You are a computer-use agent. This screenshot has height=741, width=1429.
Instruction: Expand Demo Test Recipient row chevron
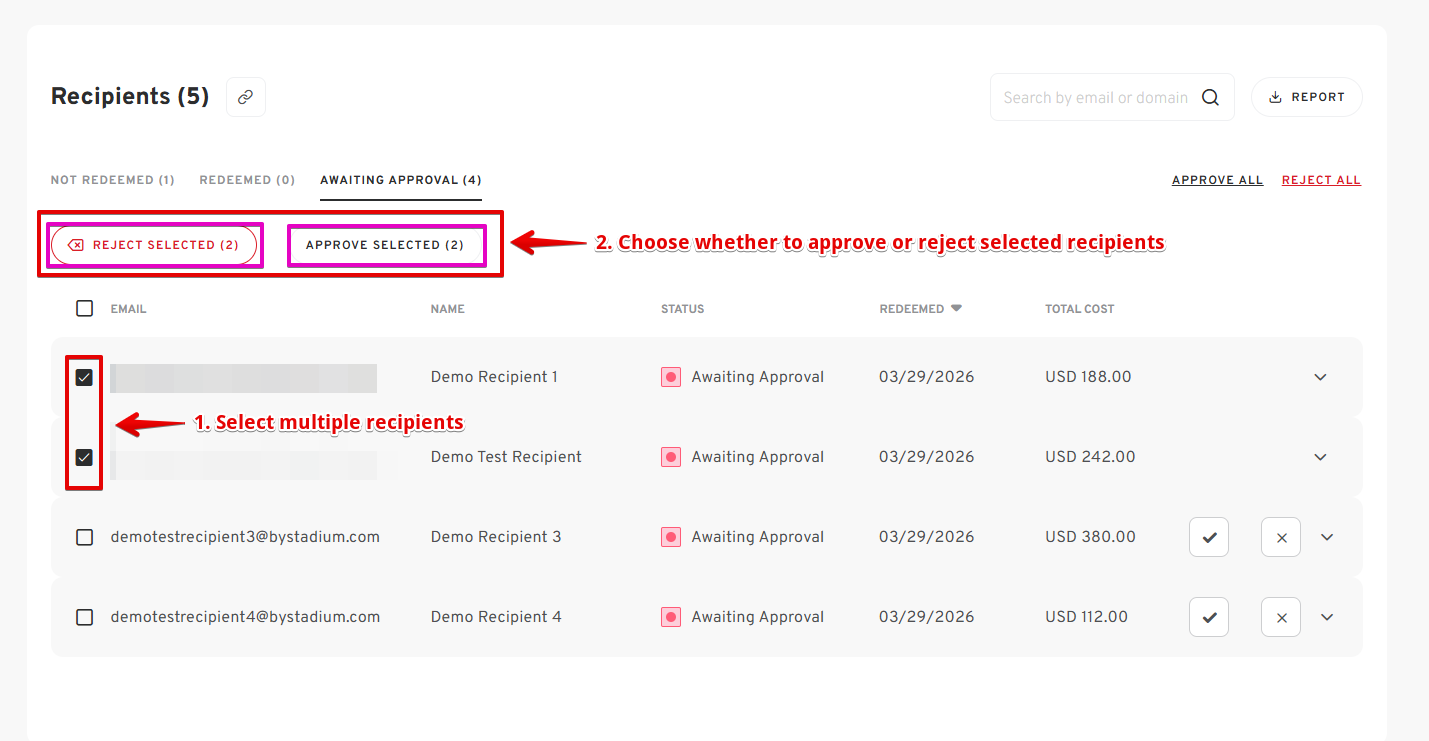[1320, 457]
